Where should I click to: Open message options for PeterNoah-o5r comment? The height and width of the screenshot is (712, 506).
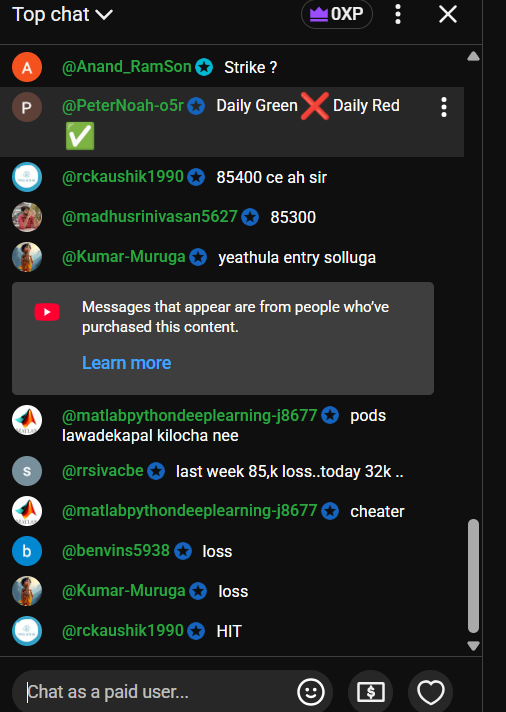tap(444, 107)
